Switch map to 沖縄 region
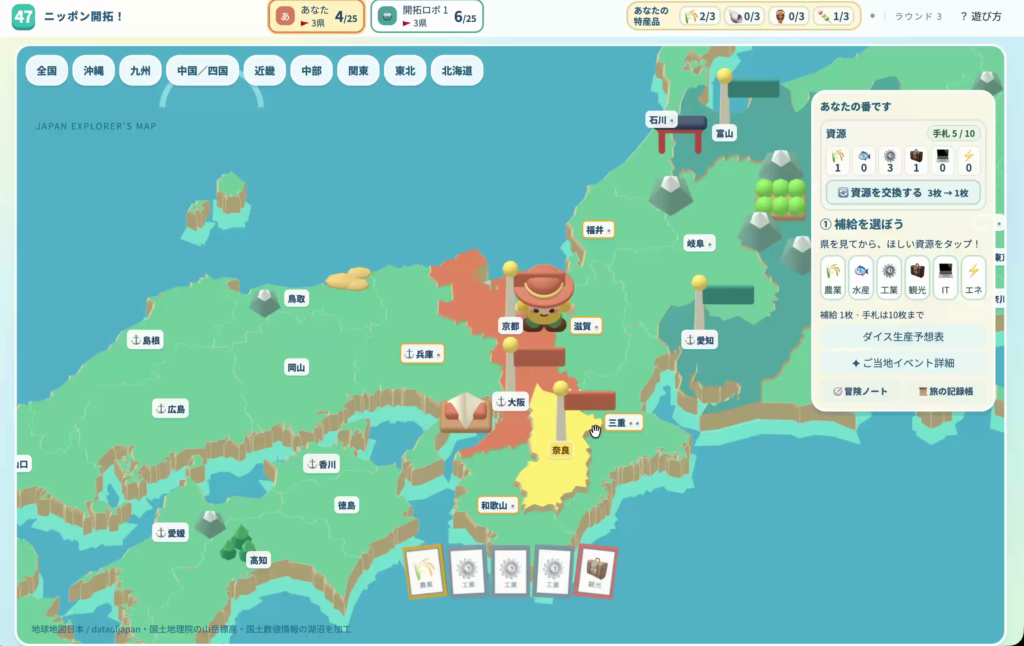The image size is (1024, 646). coord(93,71)
